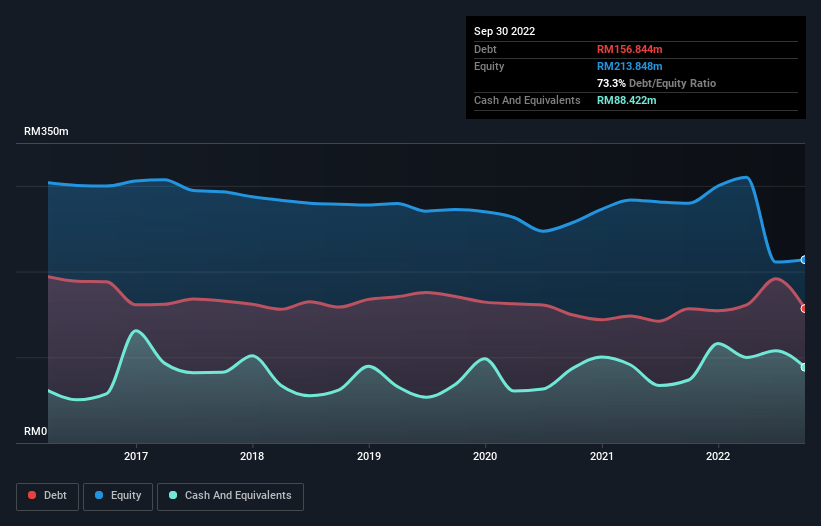This screenshot has width=821, height=526.
Task: Click the Equity row label in tooltip
Action: 489,66
